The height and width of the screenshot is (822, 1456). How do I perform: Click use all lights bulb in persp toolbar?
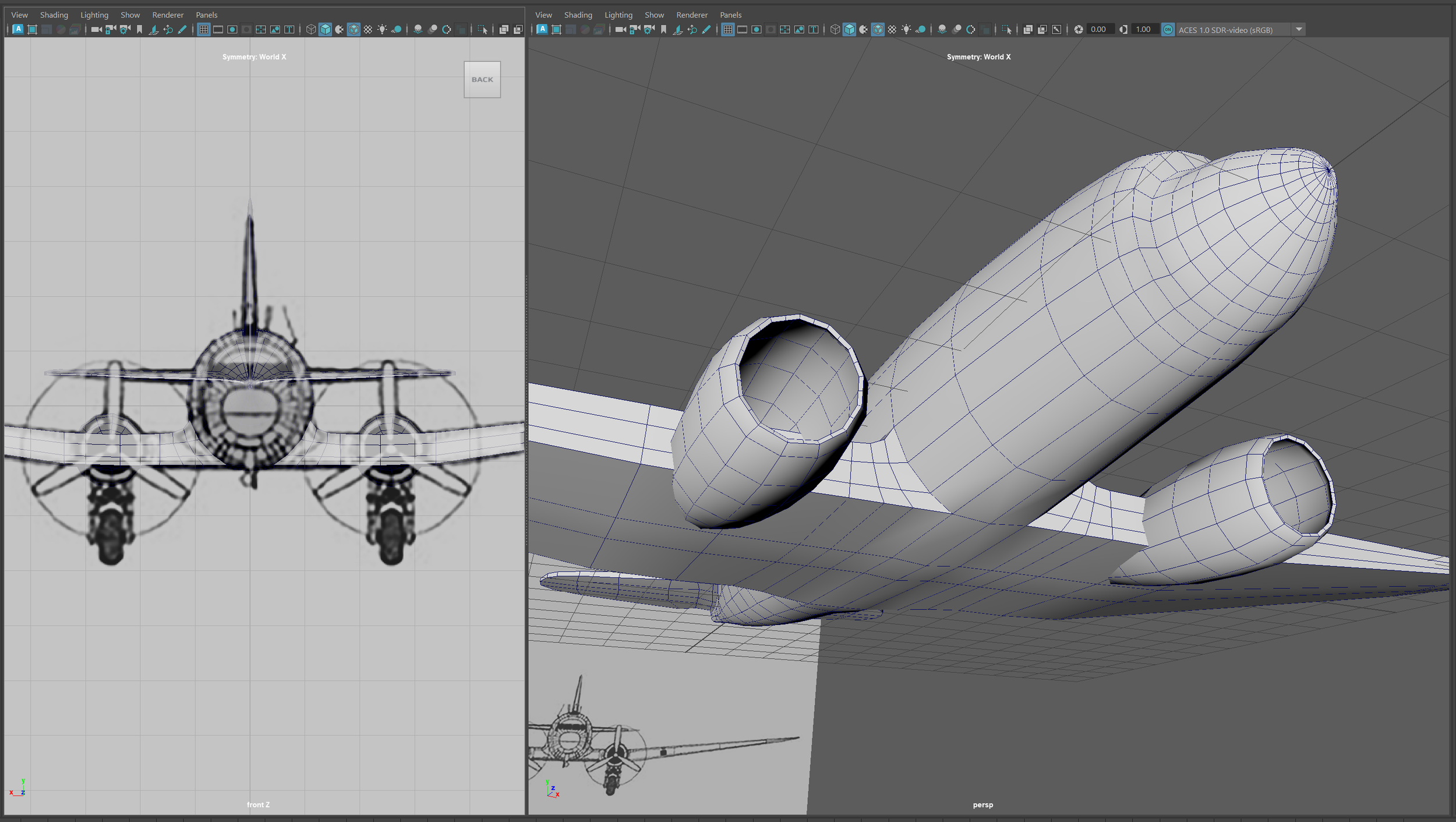(x=906, y=30)
